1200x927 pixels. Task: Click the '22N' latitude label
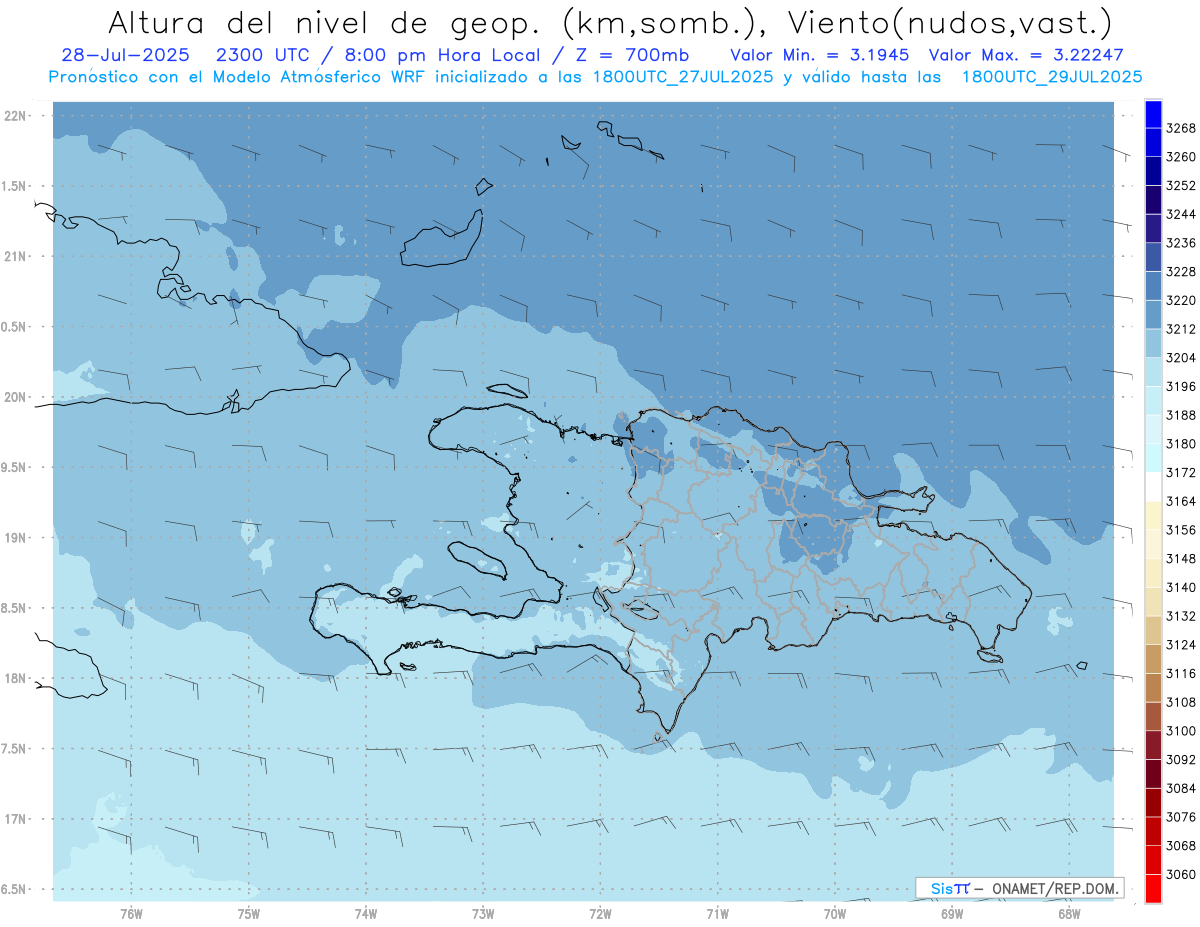(14, 115)
